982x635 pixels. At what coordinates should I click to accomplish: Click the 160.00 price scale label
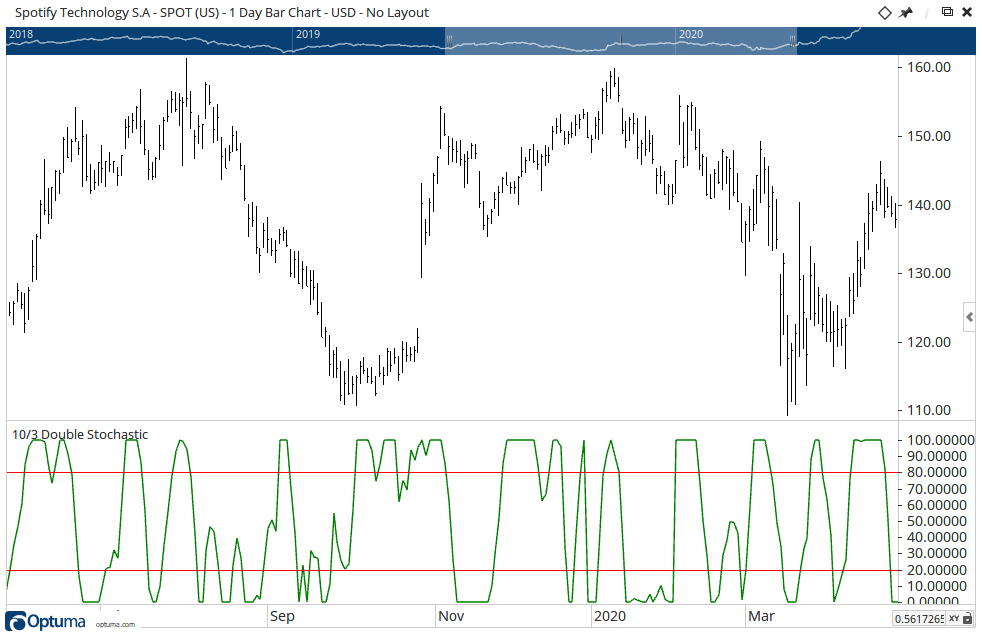point(929,68)
